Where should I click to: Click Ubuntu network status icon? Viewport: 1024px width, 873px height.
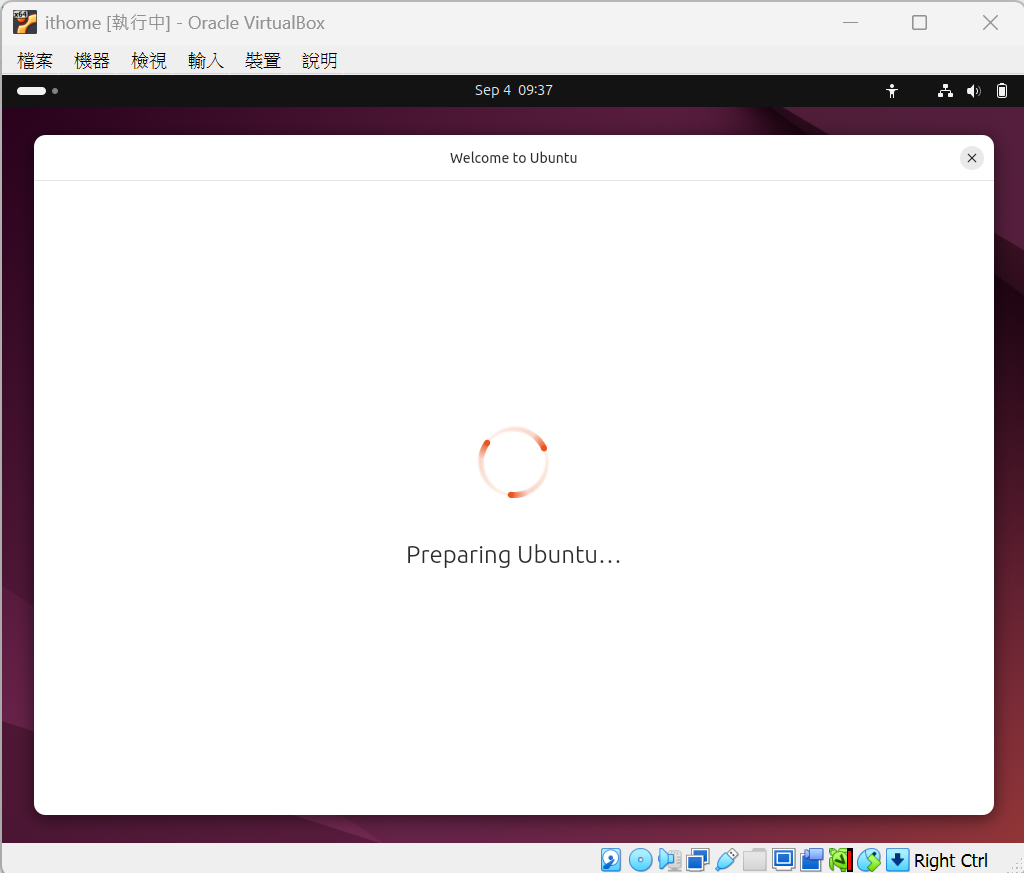point(945,91)
